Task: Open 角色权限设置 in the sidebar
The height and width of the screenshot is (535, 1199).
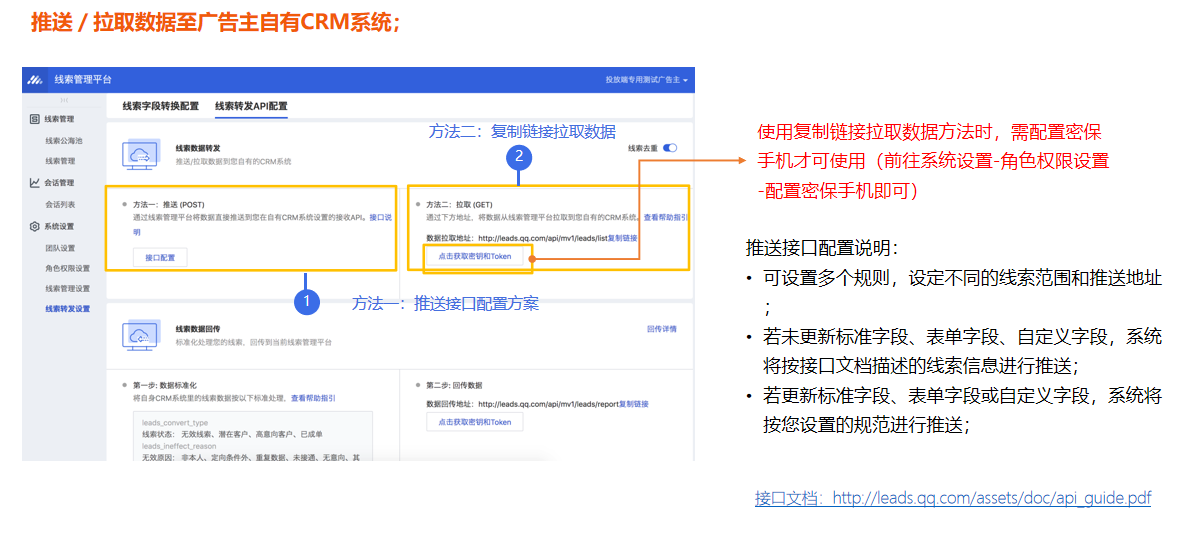Action: point(67,268)
